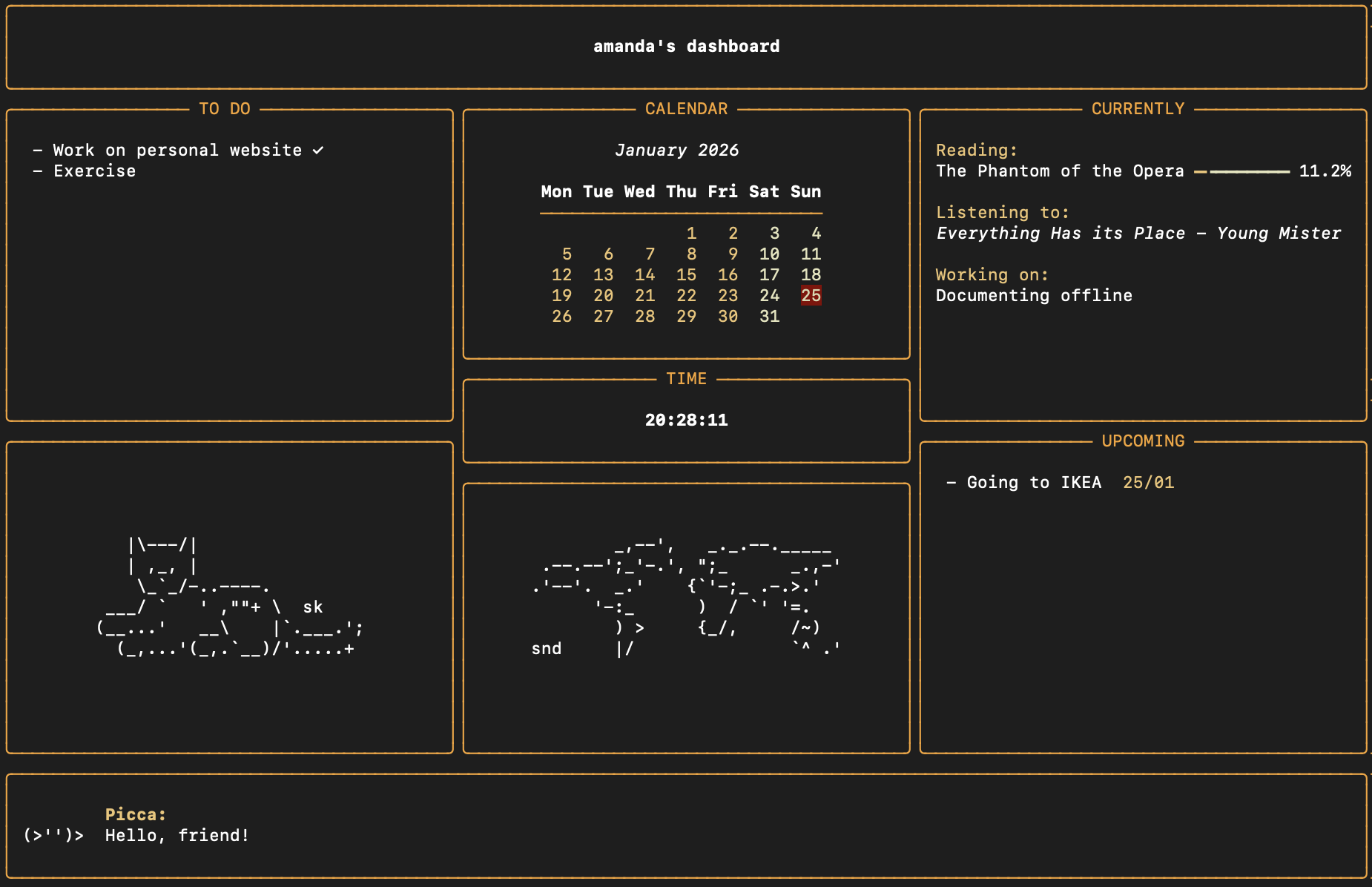Click the checkmark beside personal website task
The height and width of the screenshot is (887, 1372).
(x=318, y=151)
